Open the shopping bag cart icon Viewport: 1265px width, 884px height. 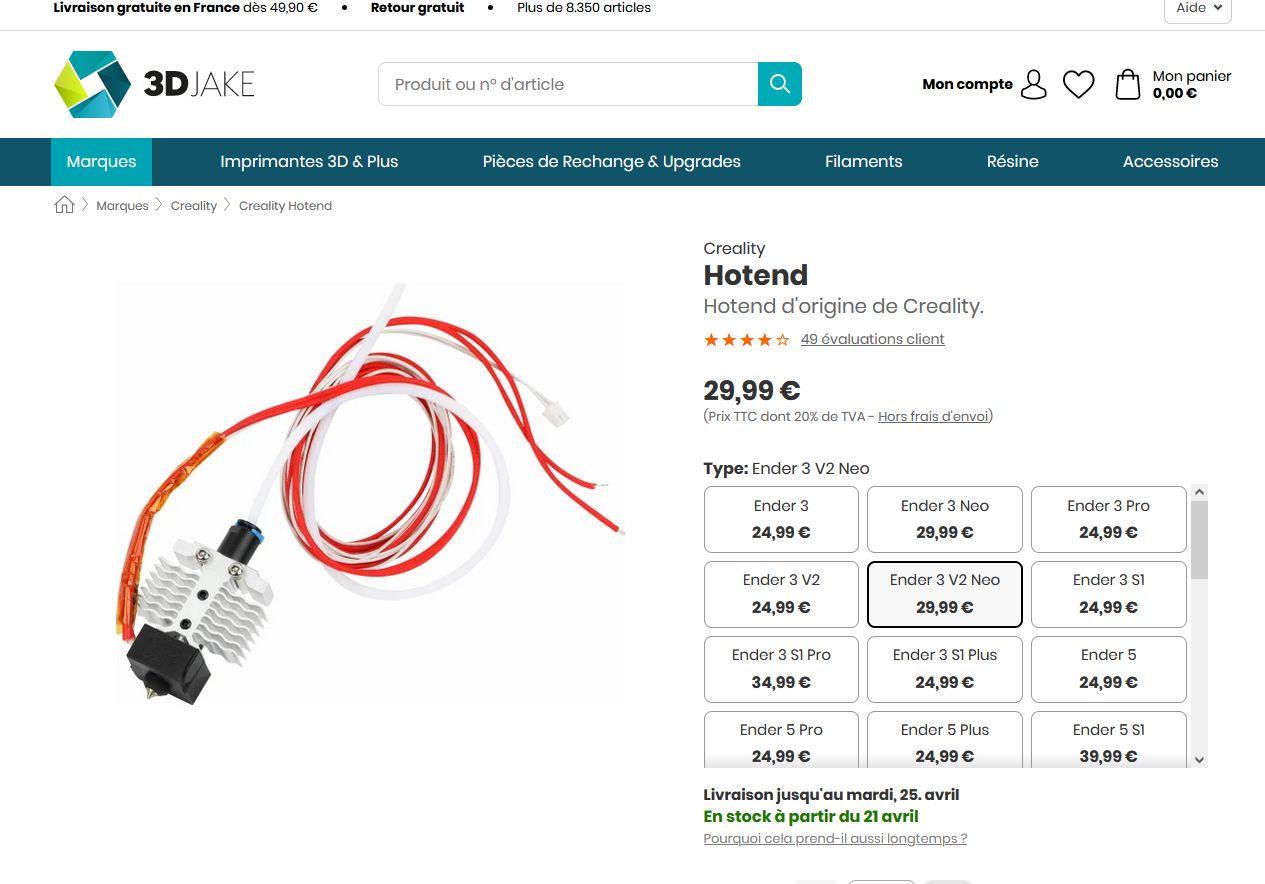click(1127, 84)
